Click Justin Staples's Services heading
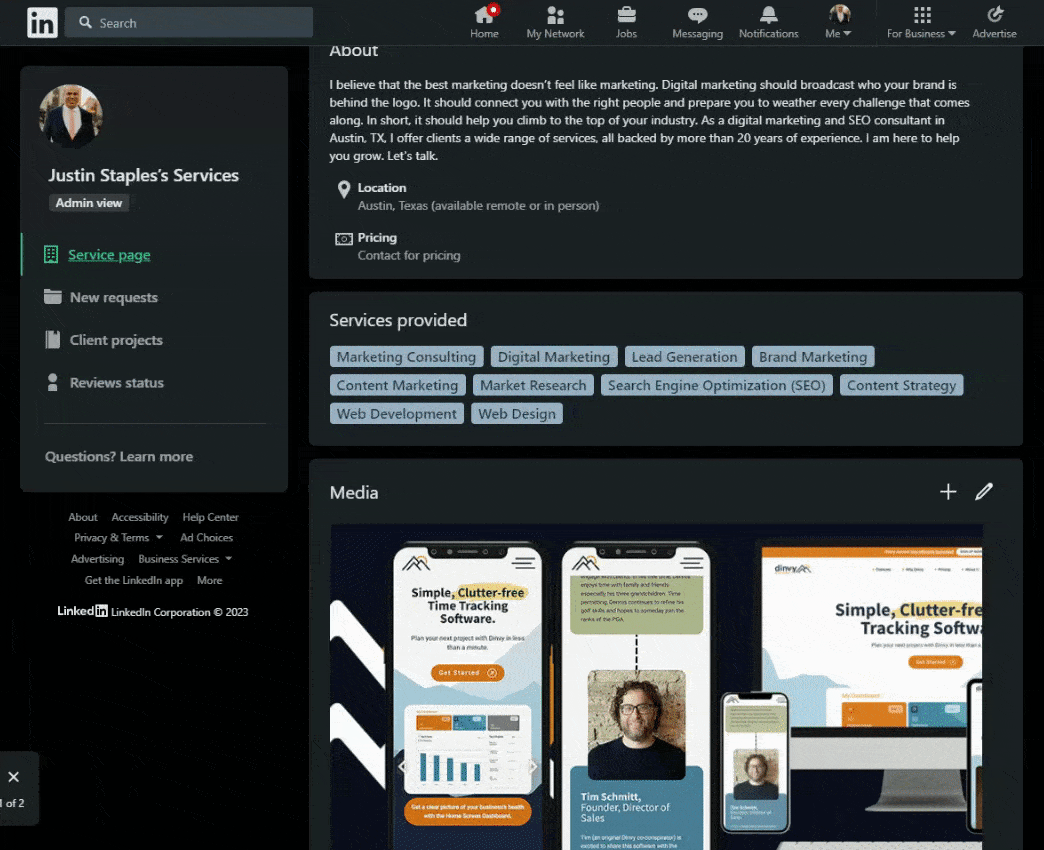The width and height of the screenshot is (1044, 850). click(x=143, y=175)
